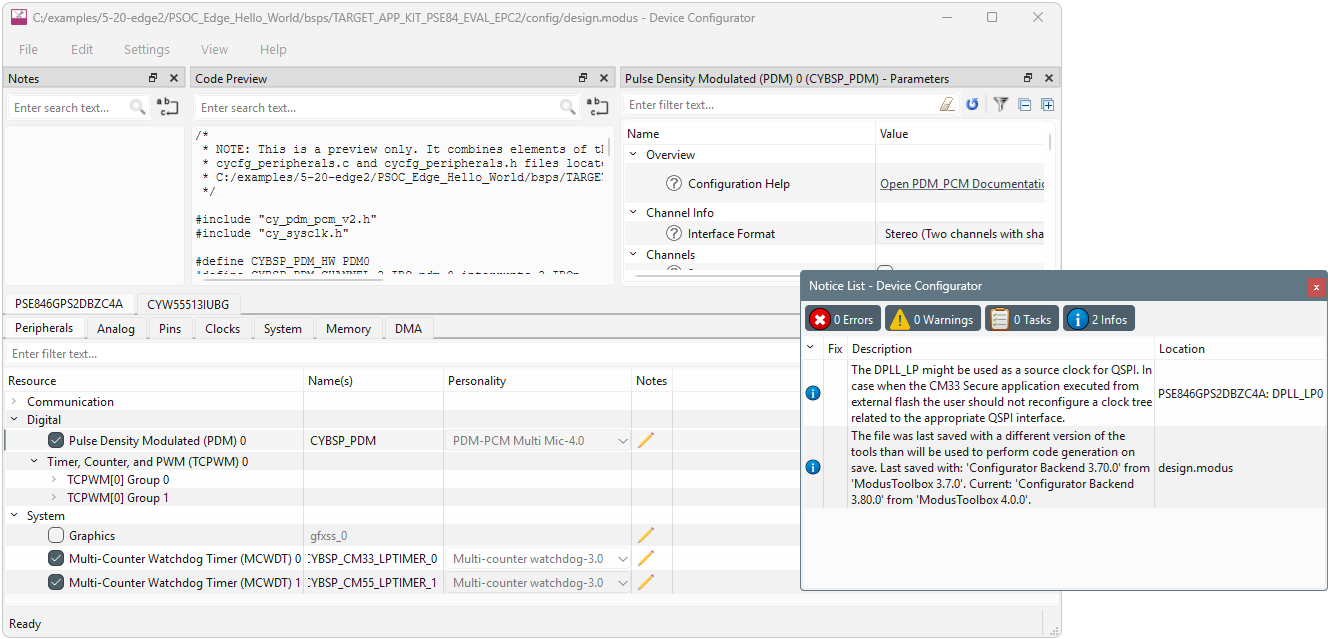Collapse the Digital resource group

(15, 420)
